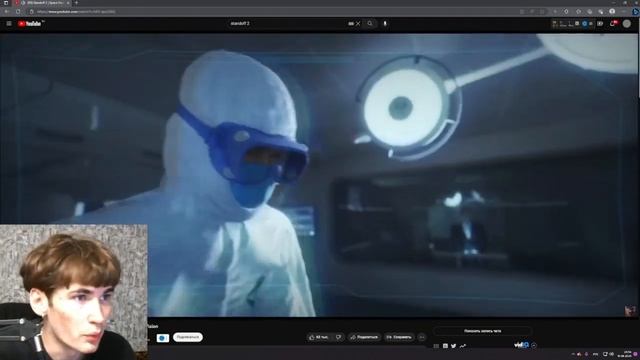Open YouTube notifications bell
Image resolution: width=640 pixels, height=360 pixels.
613,24
